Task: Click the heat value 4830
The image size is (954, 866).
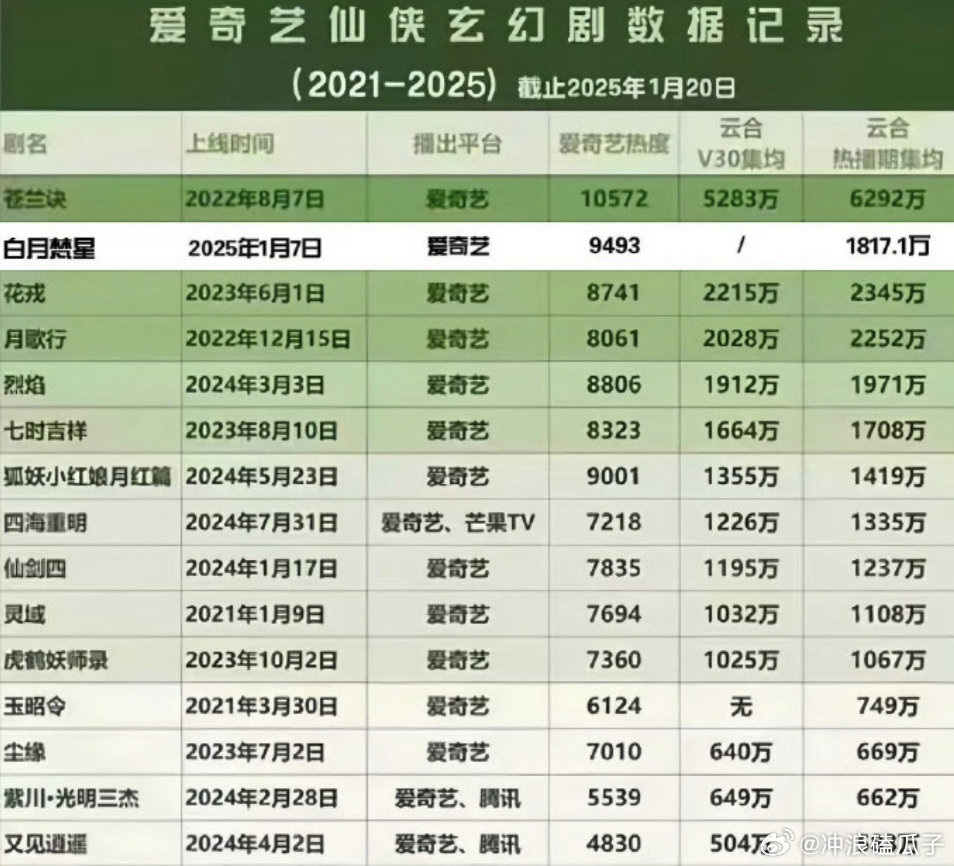Action: point(614,844)
